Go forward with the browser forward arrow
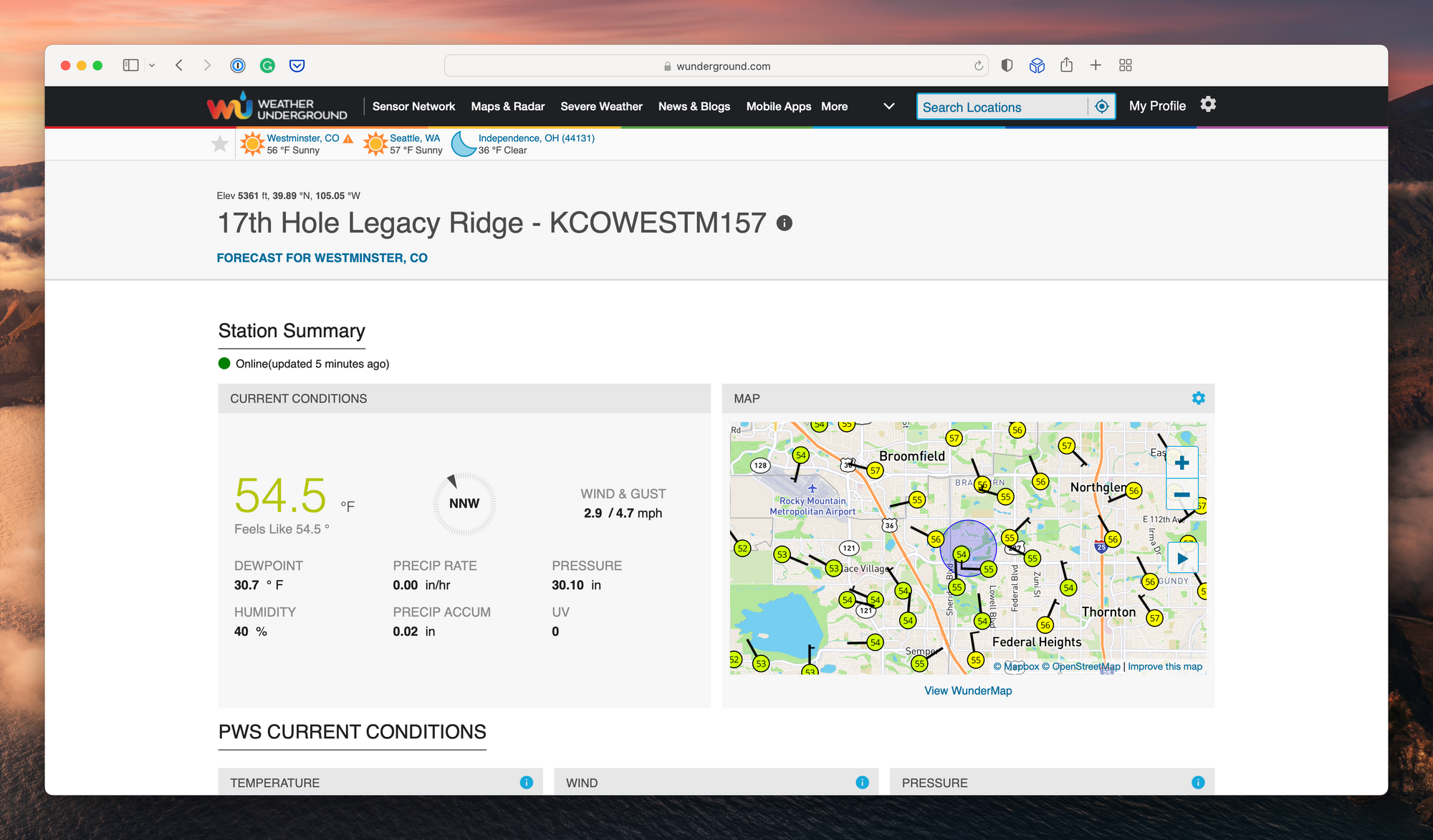The width and height of the screenshot is (1433, 840). pyautogui.click(x=207, y=65)
